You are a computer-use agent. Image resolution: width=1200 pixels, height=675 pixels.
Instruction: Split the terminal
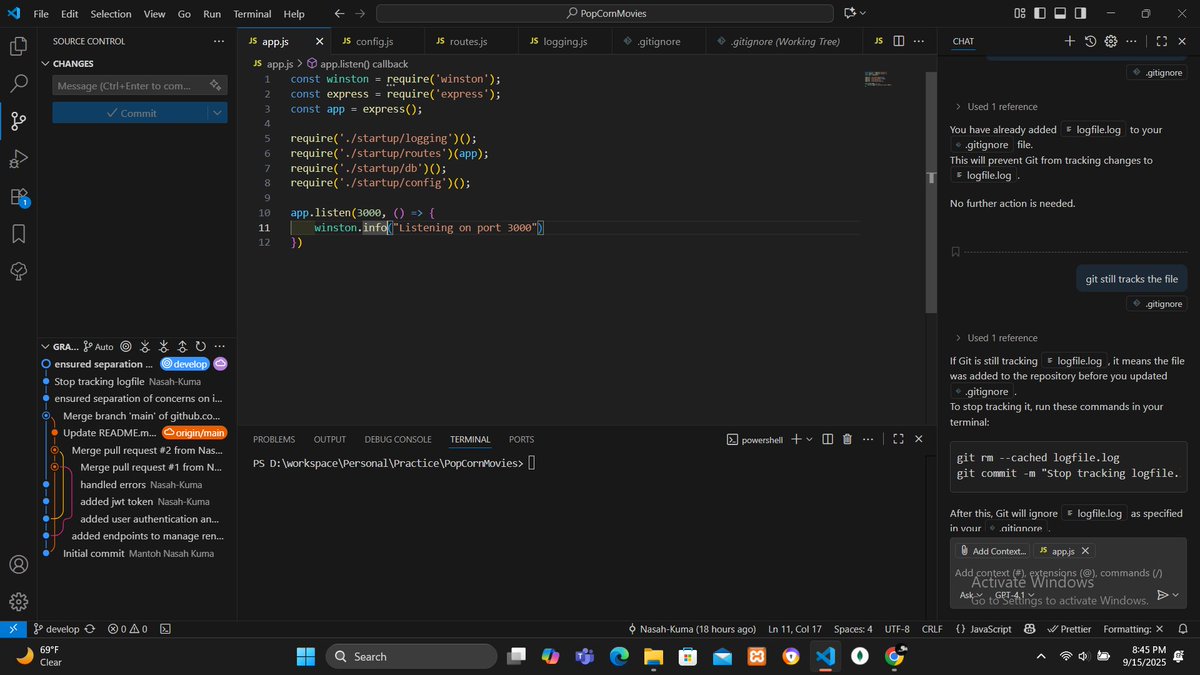tap(827, 439)
